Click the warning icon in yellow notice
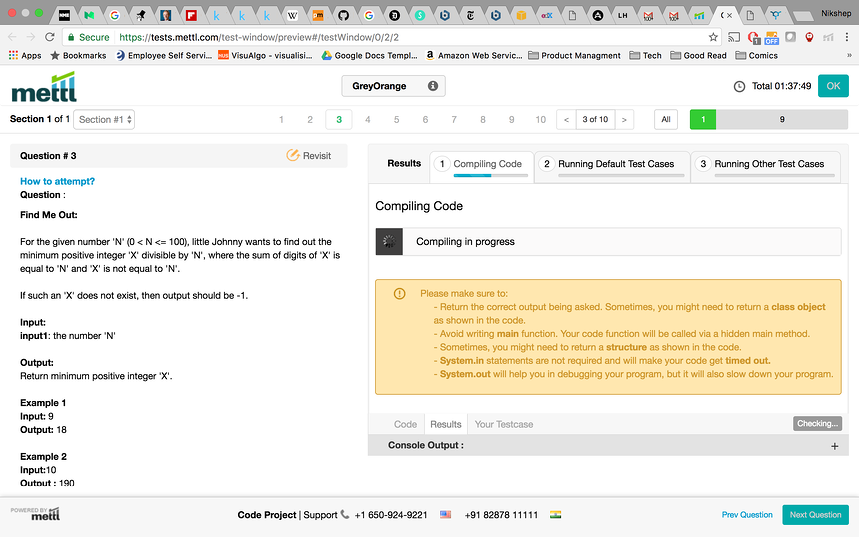 point(399,294)
